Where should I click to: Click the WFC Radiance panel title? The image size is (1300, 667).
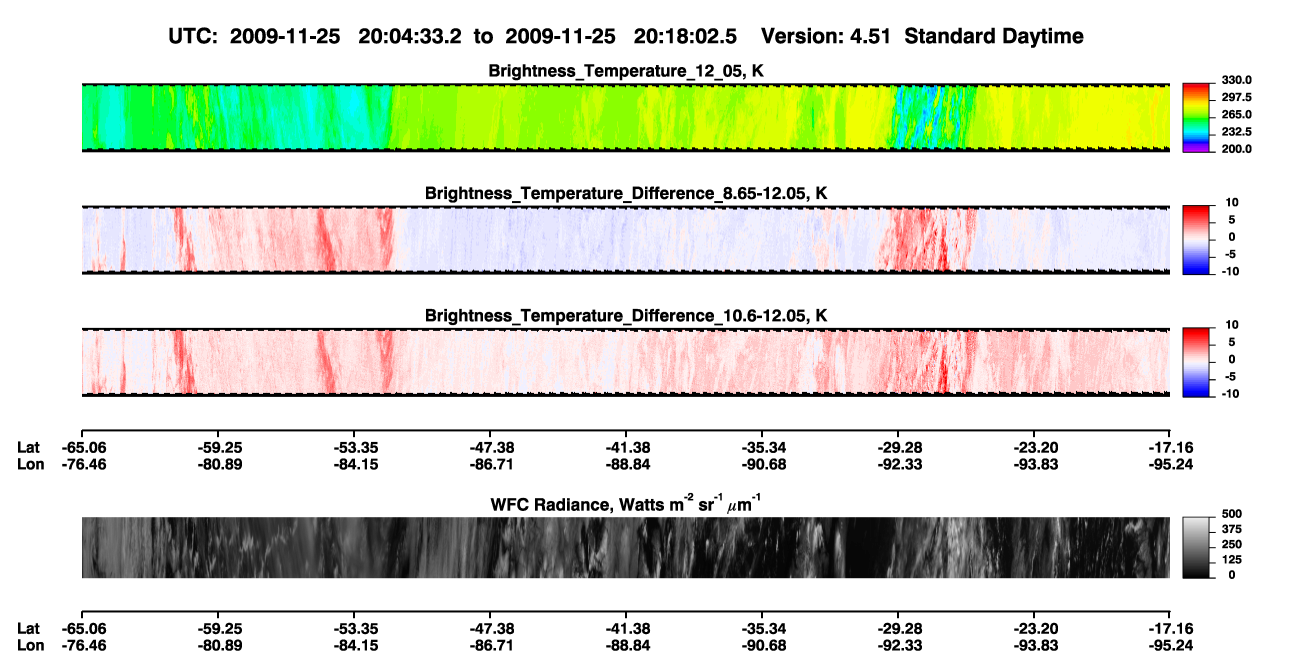pyautogui.click(x=626, y=503)
